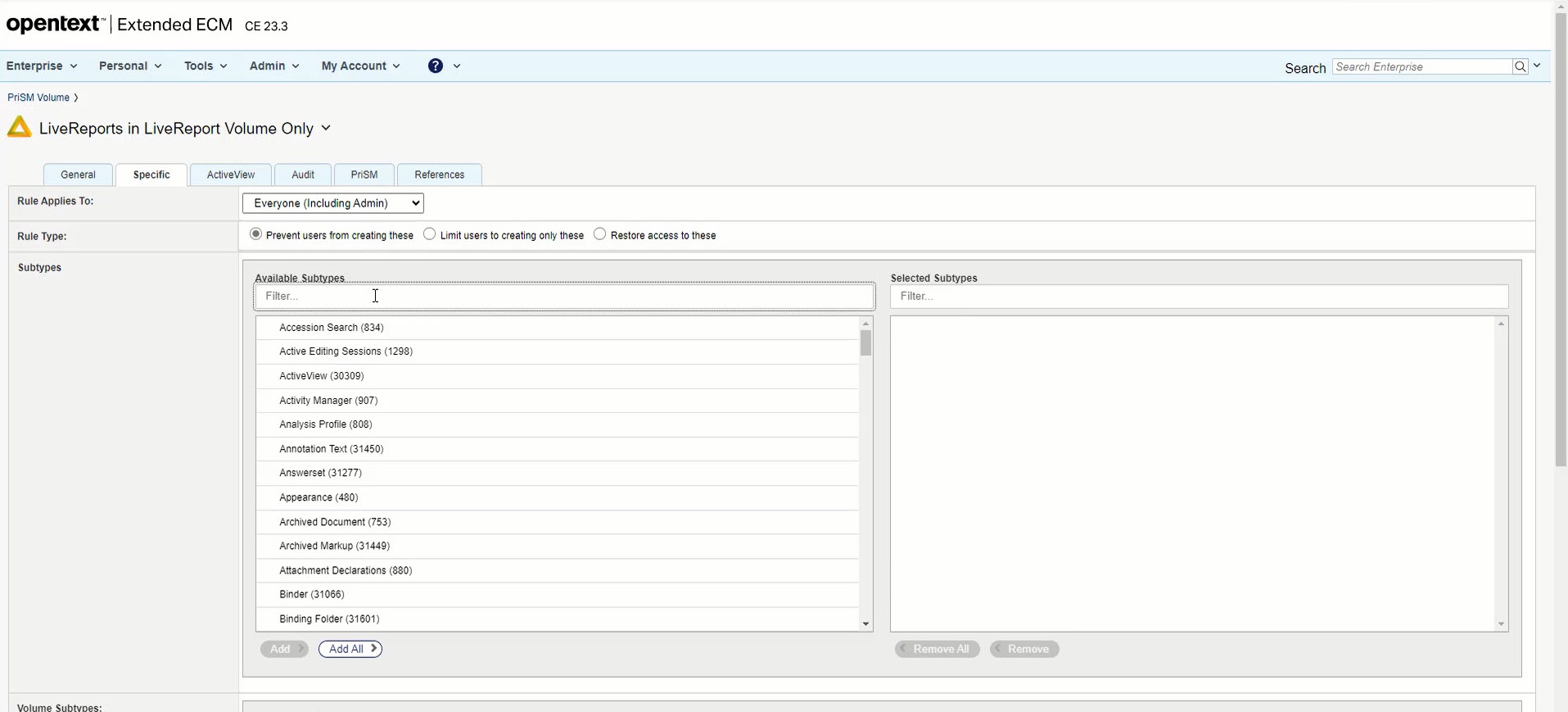Click the Selected Subtypes filter field
This screenshot has height=712, width=1568.
pos(1199,297)
